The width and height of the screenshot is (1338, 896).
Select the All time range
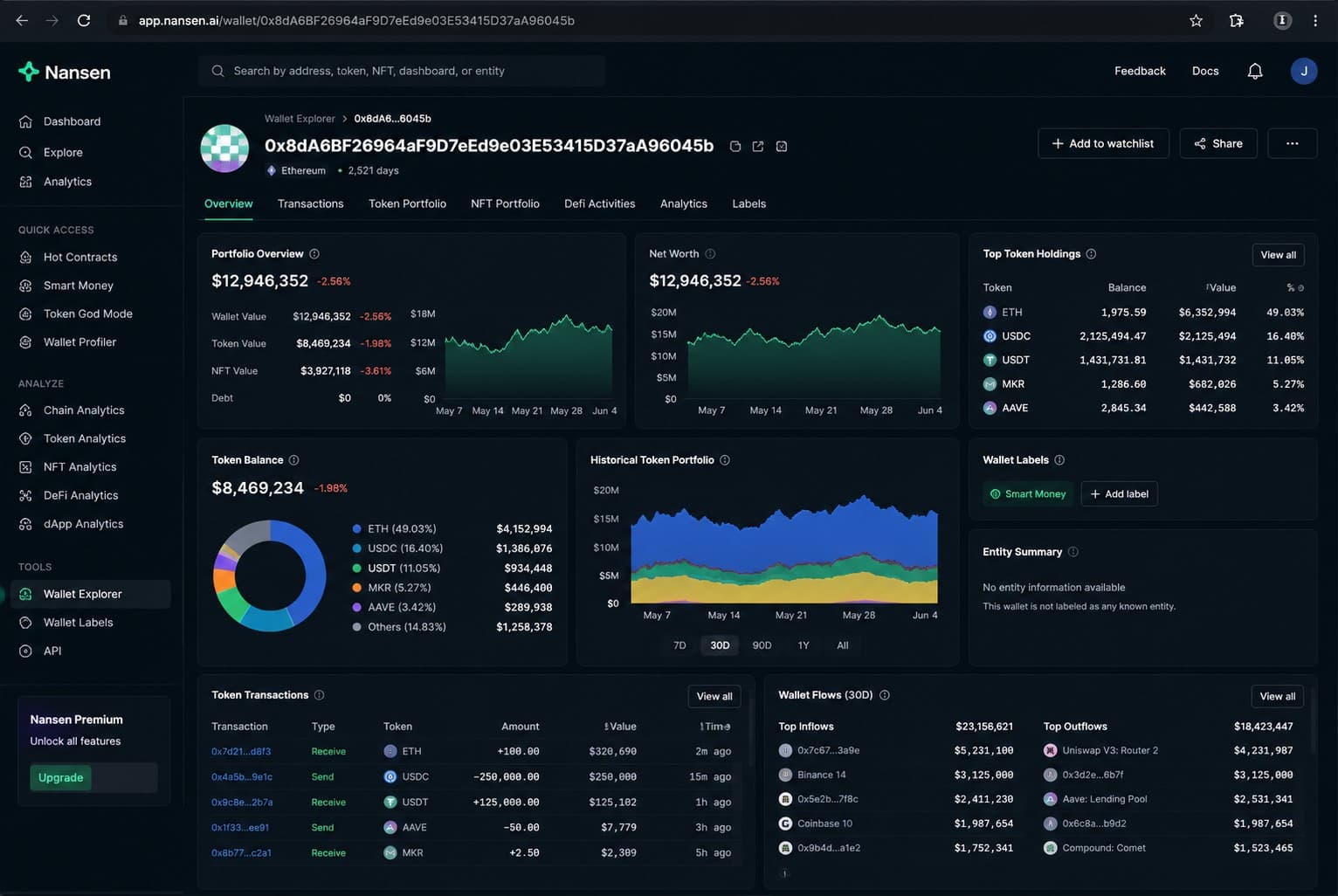(843, 645)
